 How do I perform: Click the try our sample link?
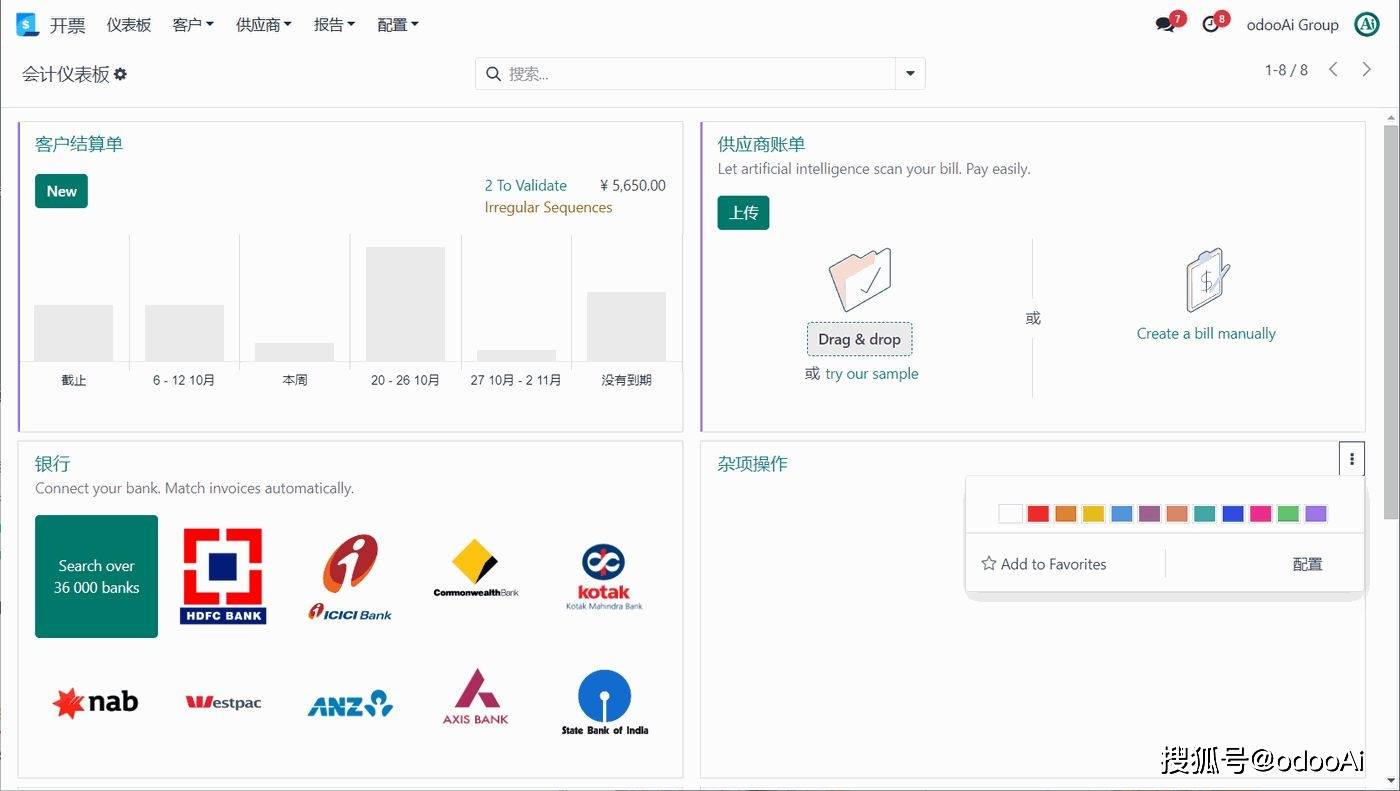[x=872, y=373]
